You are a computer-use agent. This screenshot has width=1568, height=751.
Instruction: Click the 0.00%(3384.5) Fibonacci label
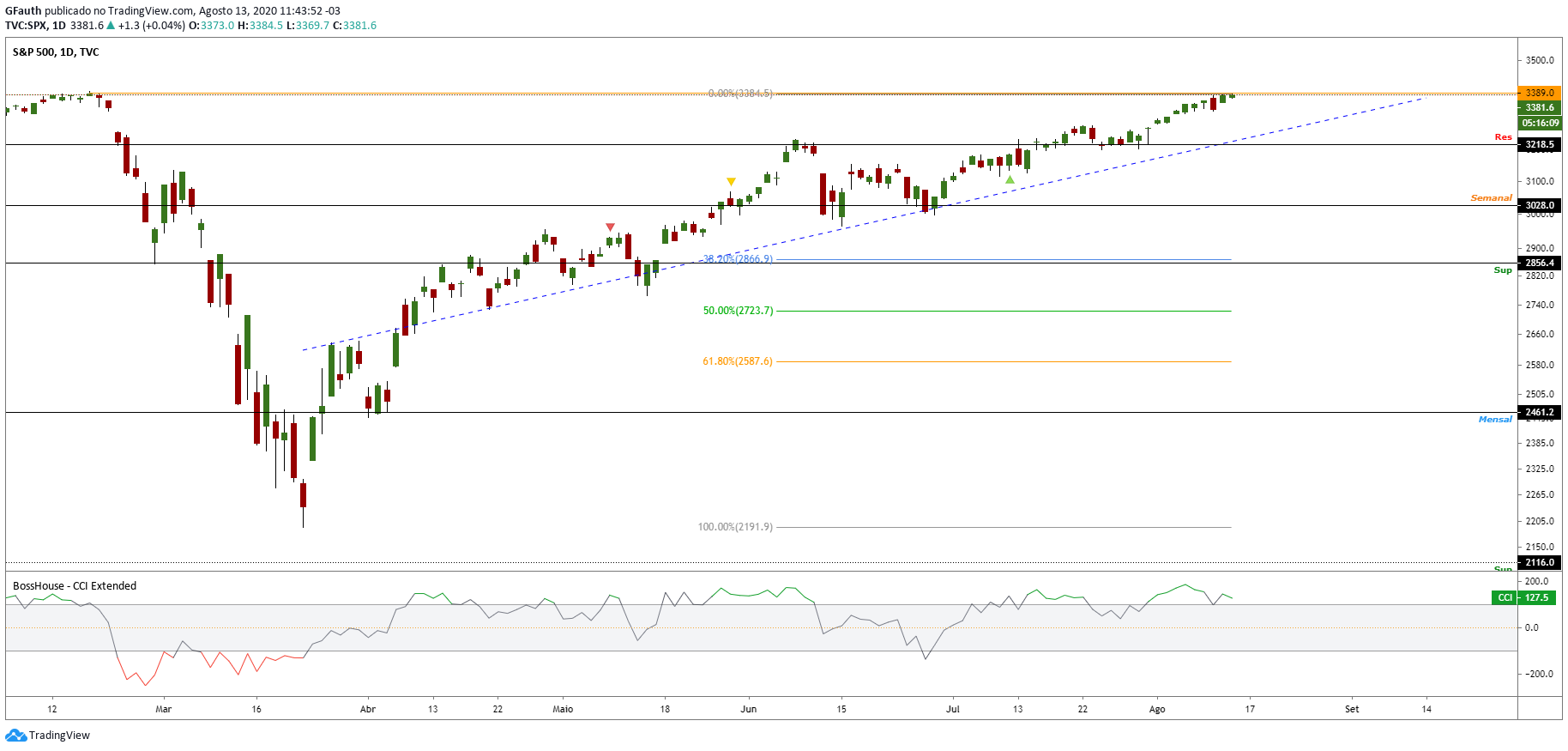[x=740, y=94]
